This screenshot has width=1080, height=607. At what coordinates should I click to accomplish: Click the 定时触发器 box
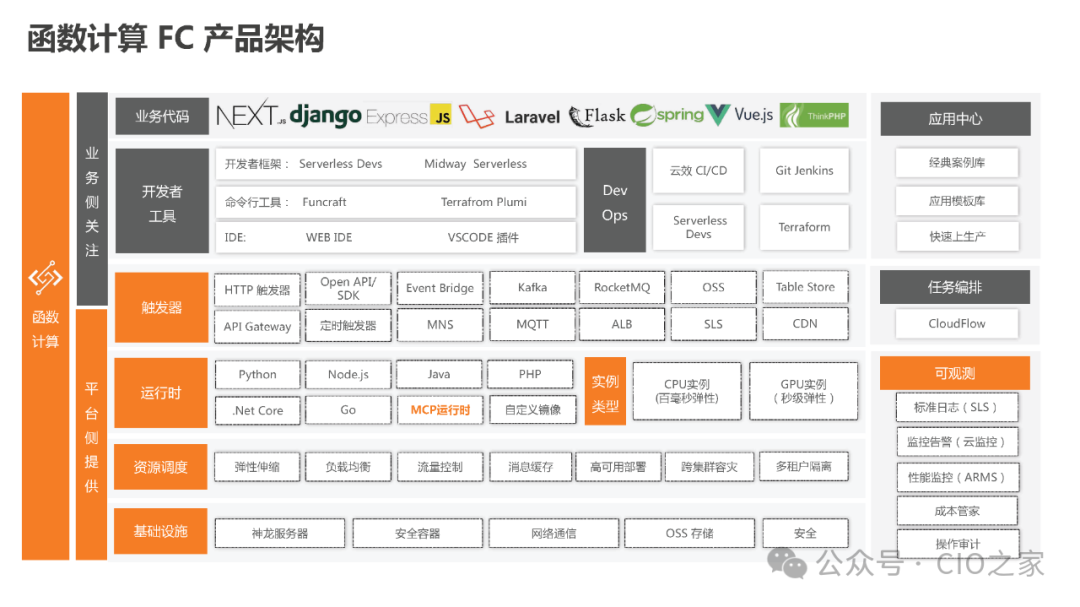[349, 325]
